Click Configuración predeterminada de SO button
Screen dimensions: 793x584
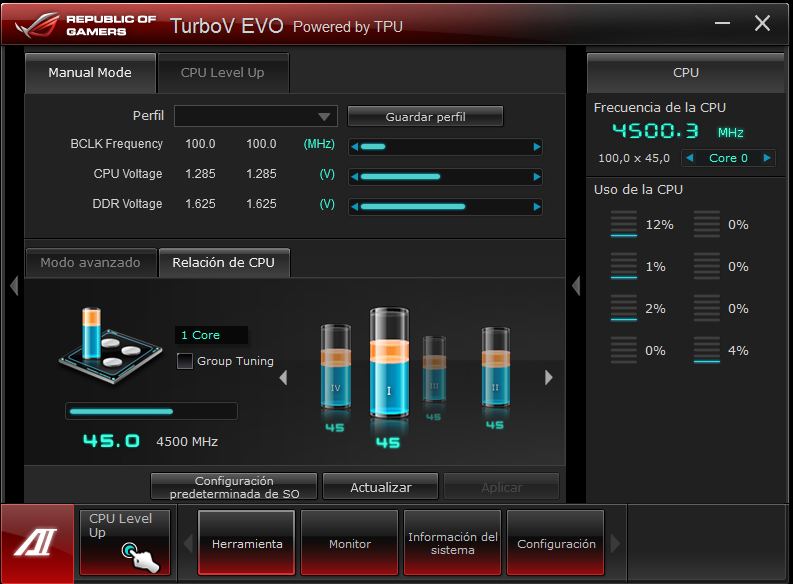click(234, 487)
